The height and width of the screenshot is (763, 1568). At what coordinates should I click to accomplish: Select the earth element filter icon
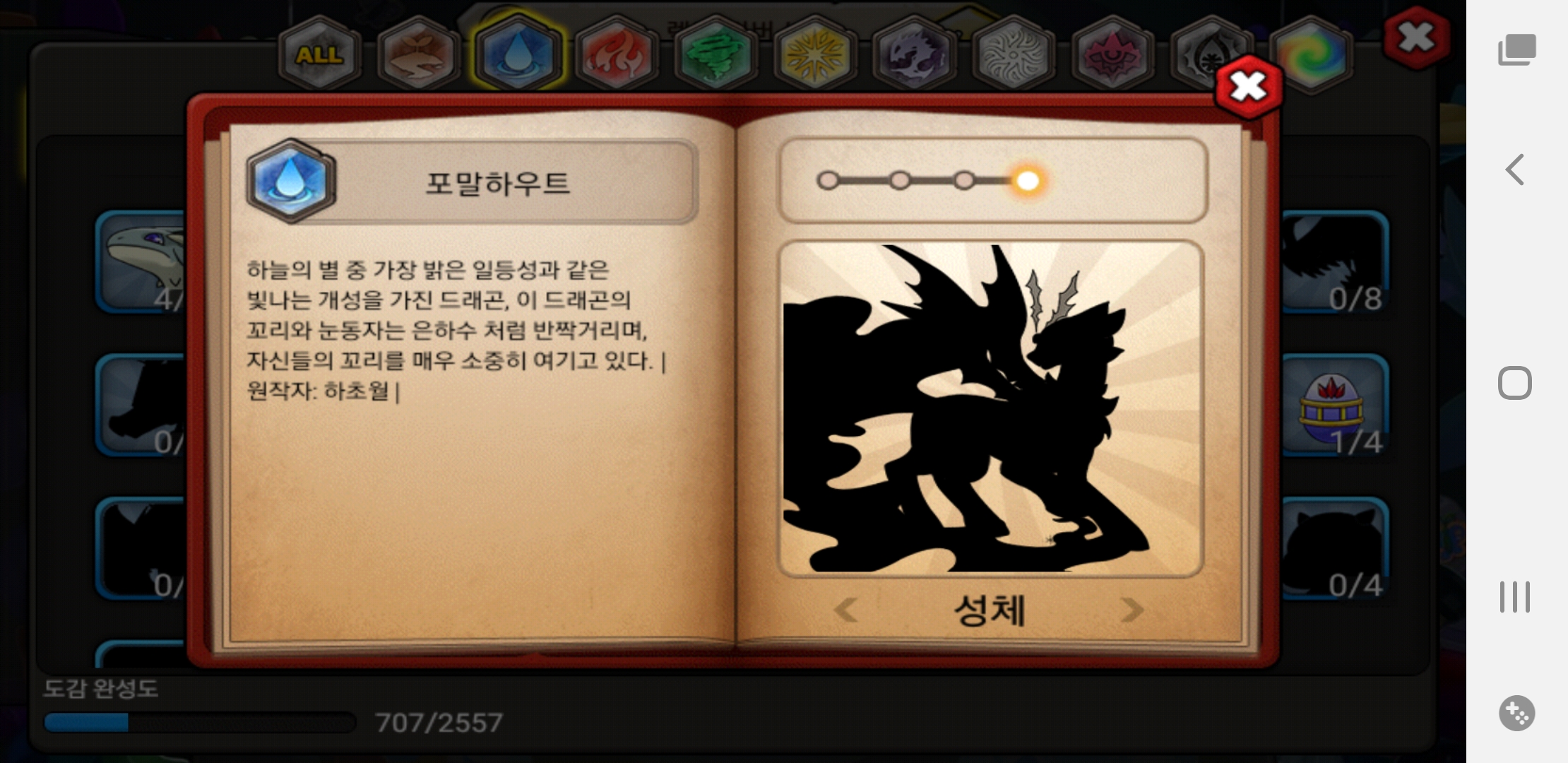pos(418,54)
